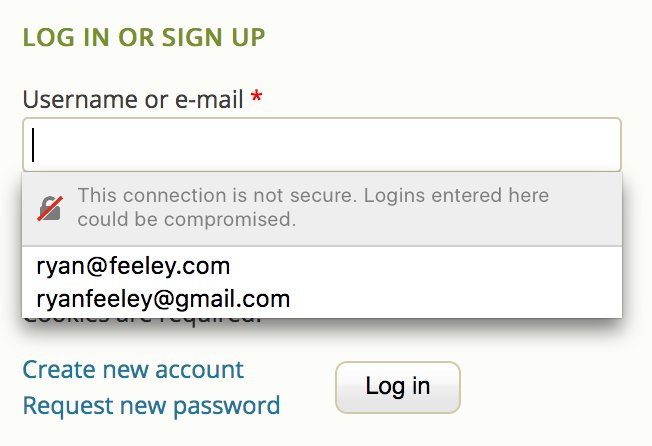The width and height of the screenshot is (652, 446).
Task: Open the Create new account link
Action: (x=133, y=369)
